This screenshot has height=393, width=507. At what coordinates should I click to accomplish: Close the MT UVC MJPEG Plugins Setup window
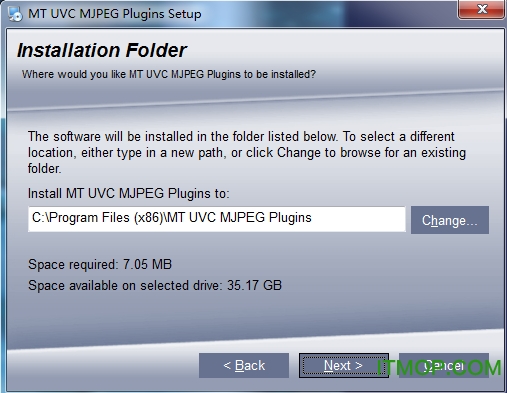click(481, 9)
